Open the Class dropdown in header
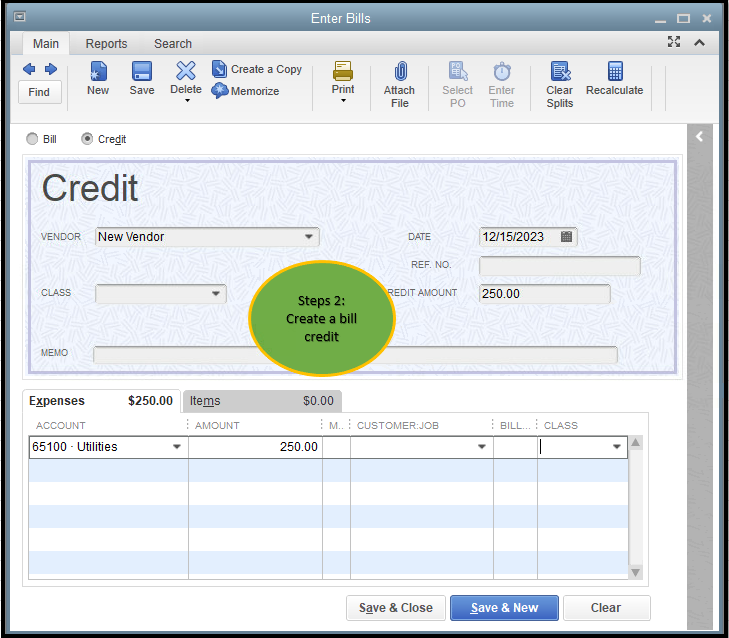This screenshot has height=638, width=729. [x=216, y=293]
